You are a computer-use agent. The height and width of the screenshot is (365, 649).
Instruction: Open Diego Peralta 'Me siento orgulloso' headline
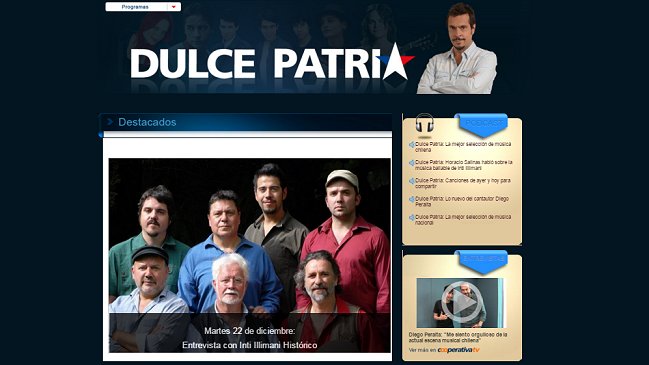click(x=458, y=337)
